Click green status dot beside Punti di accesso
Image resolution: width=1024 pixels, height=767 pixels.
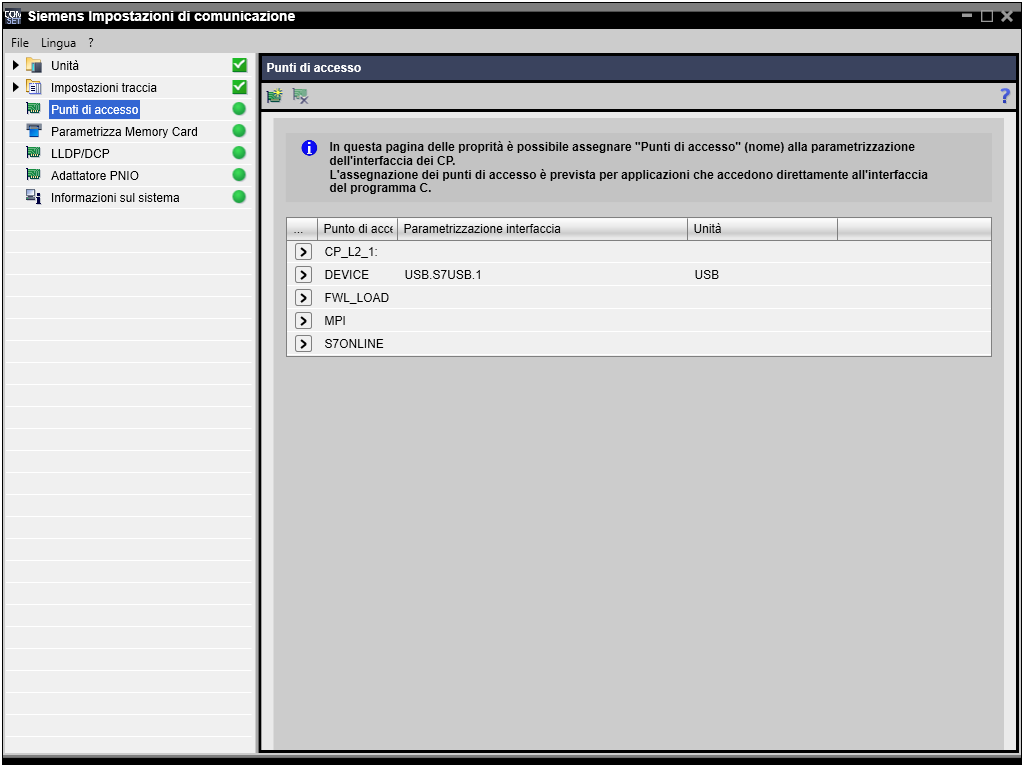tap(239, 108)
